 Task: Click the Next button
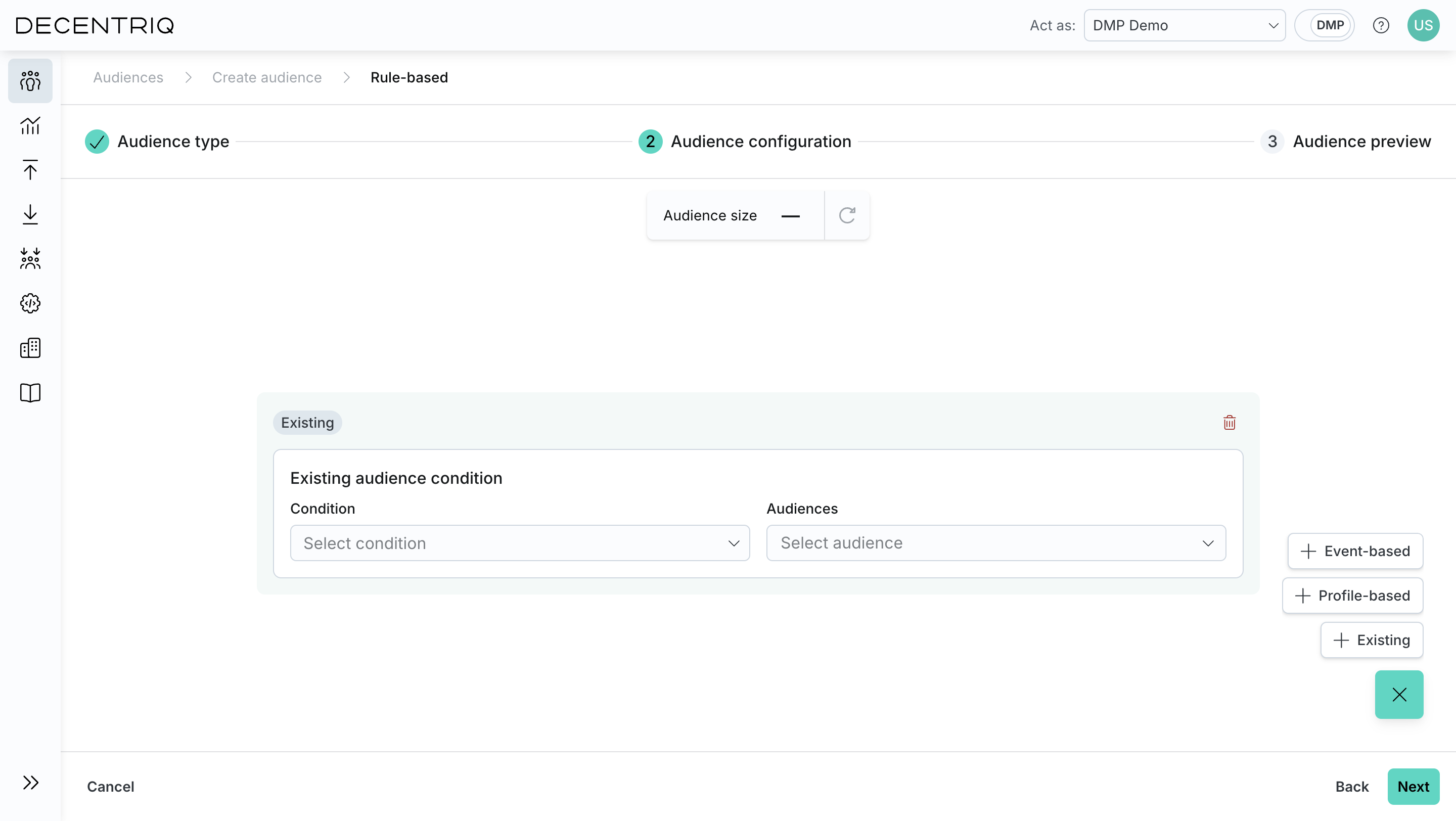tap(1413, 787)
